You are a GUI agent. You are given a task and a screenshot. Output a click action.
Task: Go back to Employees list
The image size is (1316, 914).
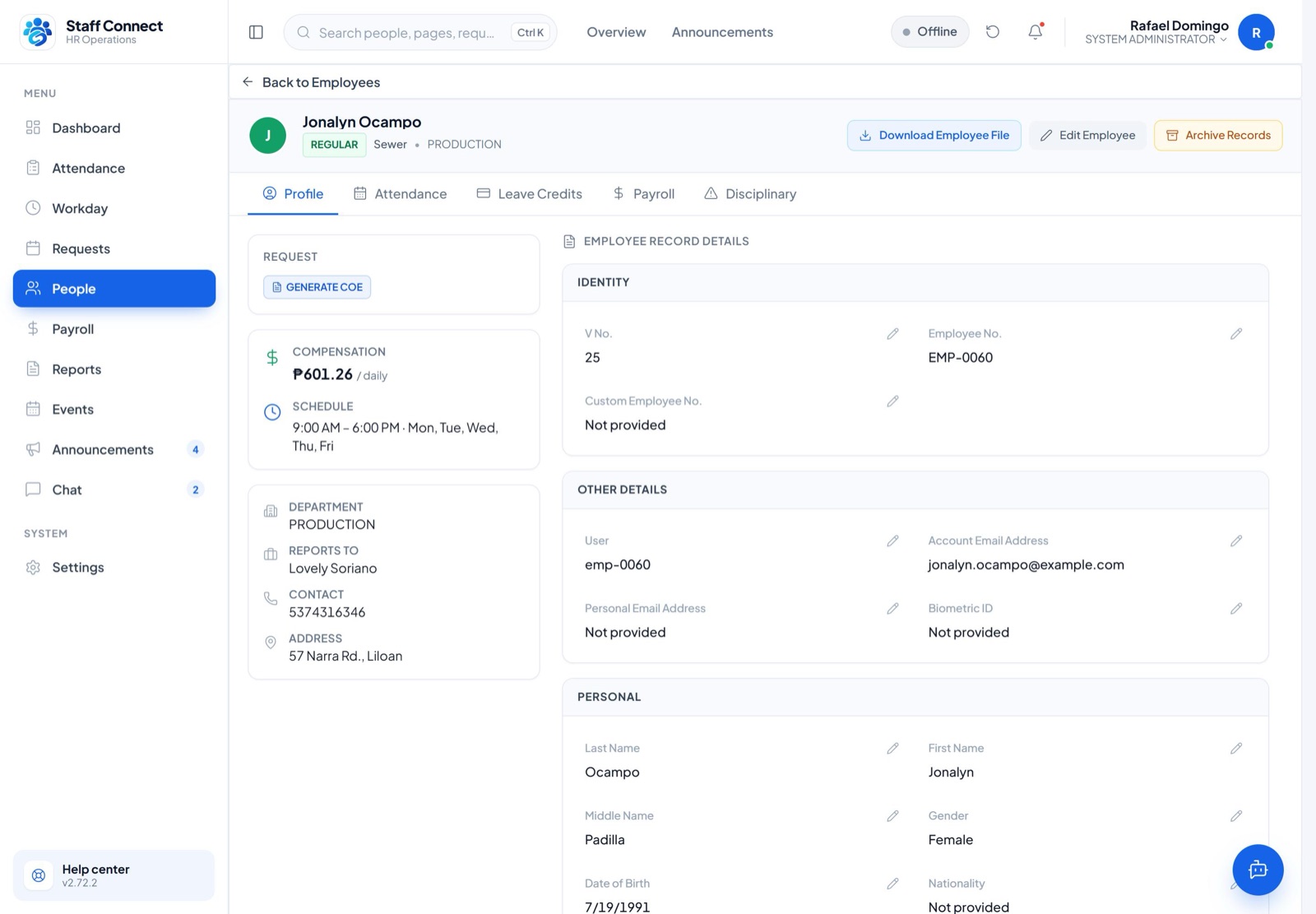click(x=311, y=82)
